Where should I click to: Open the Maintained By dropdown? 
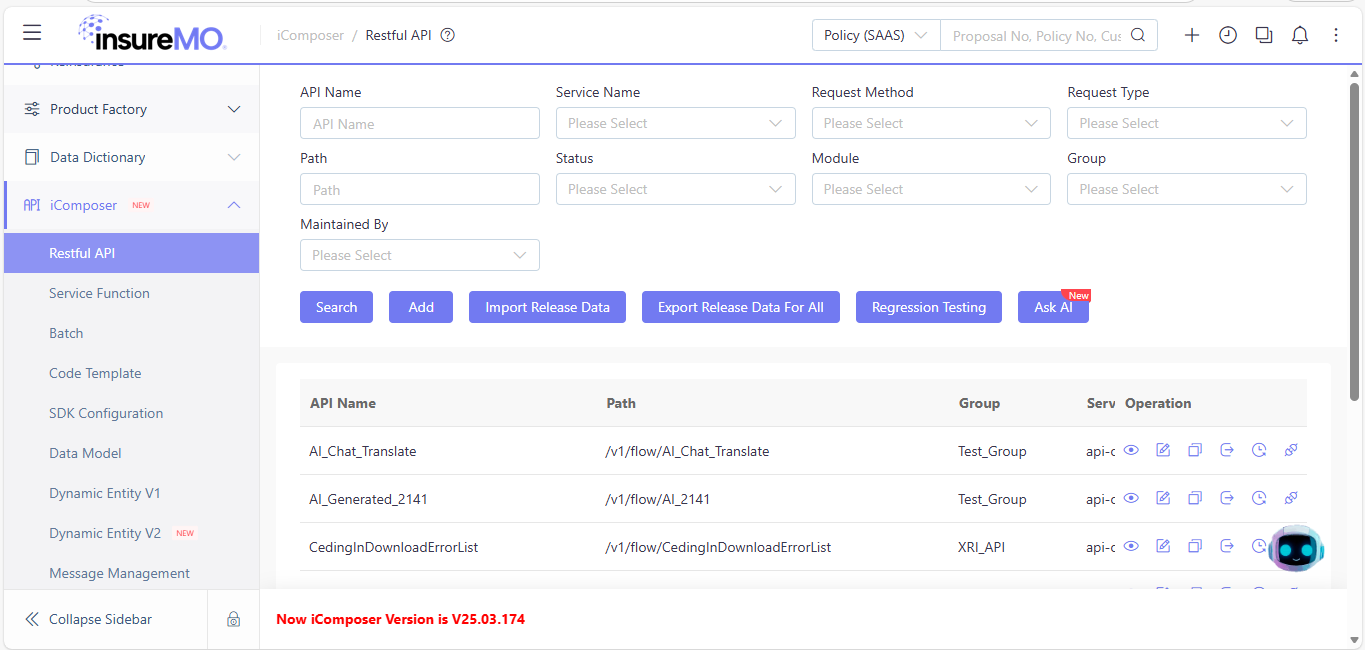tap(420, 255)
